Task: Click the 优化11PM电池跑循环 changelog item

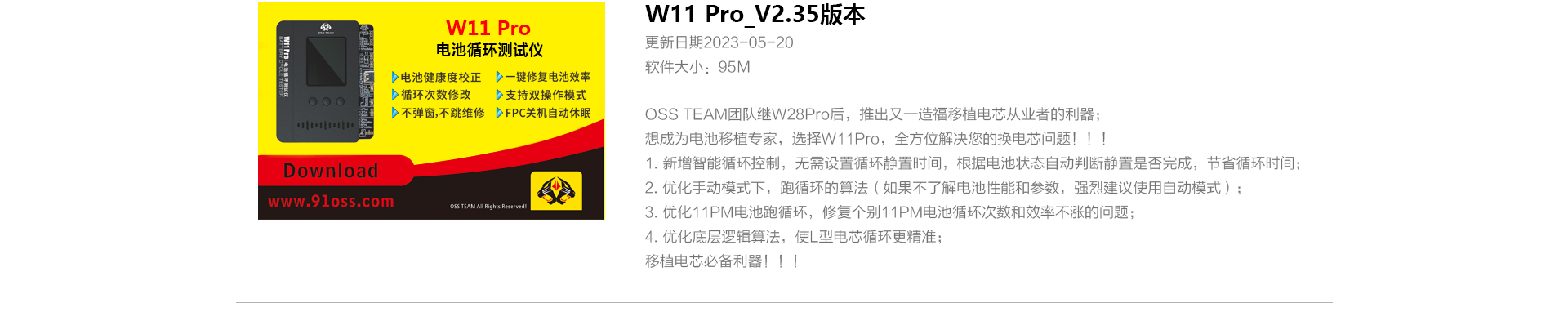Action: 890,212
